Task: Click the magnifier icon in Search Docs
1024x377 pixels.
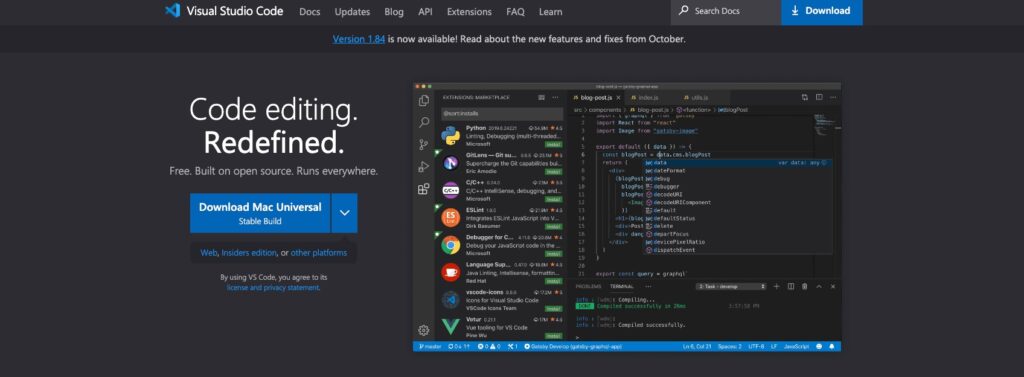Action: pos(683,10)
